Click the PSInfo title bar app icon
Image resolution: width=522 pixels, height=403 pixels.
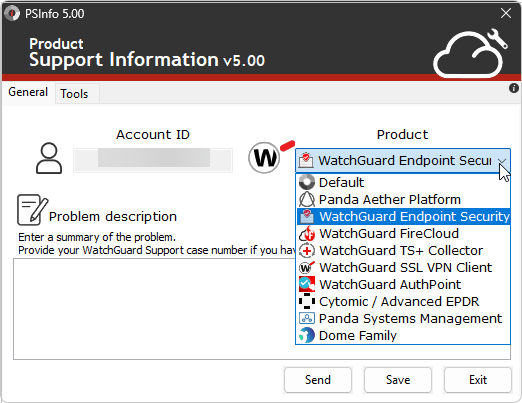click(12, 14)
